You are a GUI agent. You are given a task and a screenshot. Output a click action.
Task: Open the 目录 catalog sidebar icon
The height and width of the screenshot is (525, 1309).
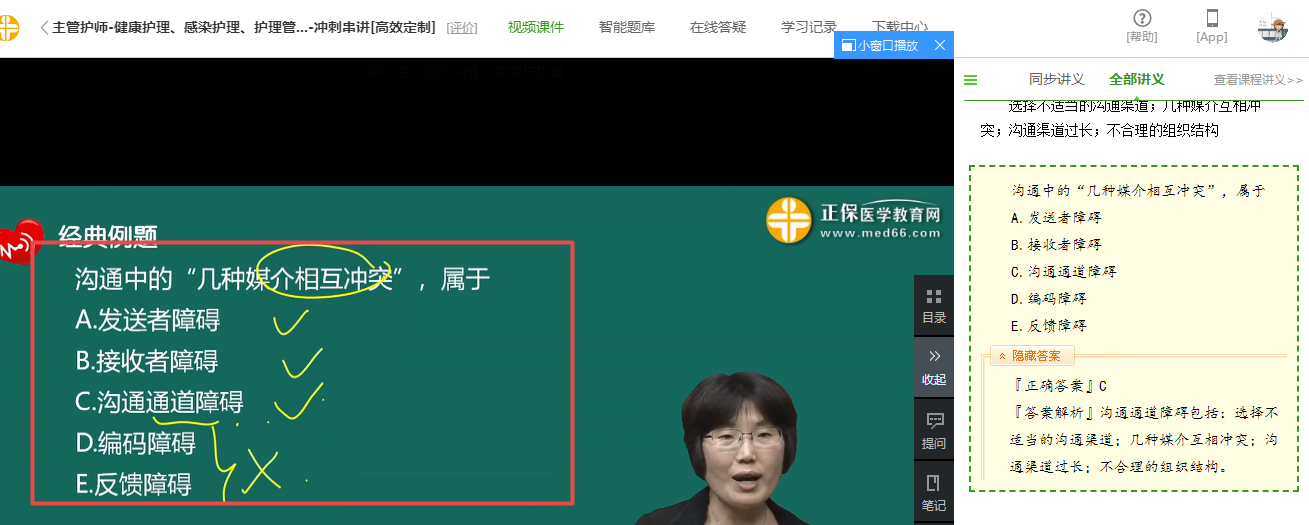coord(934,306)
